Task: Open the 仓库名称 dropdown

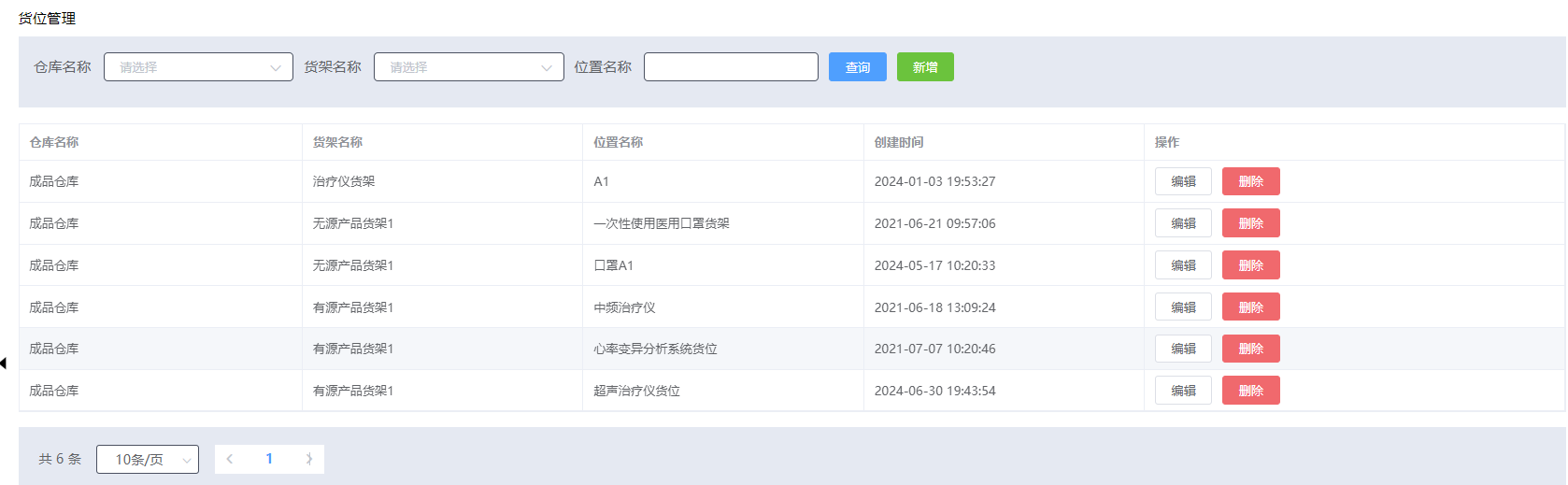Action: click(198, 67)
